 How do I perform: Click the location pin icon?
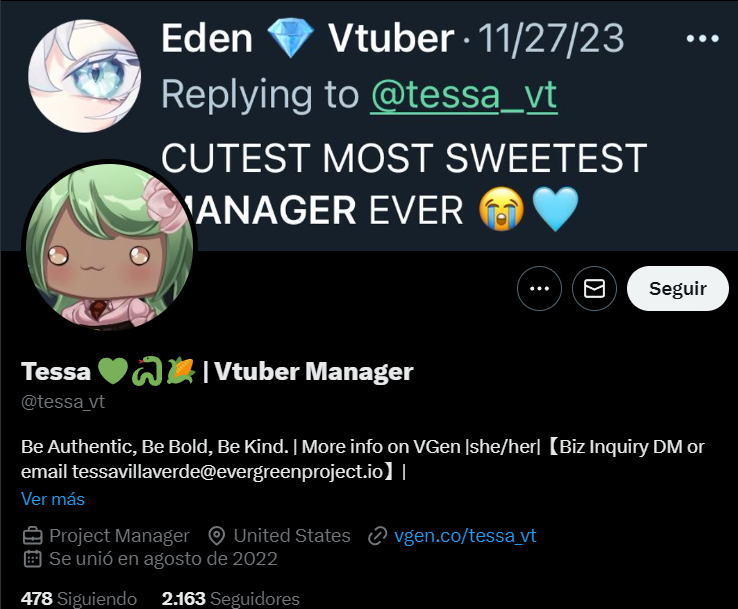217,536
